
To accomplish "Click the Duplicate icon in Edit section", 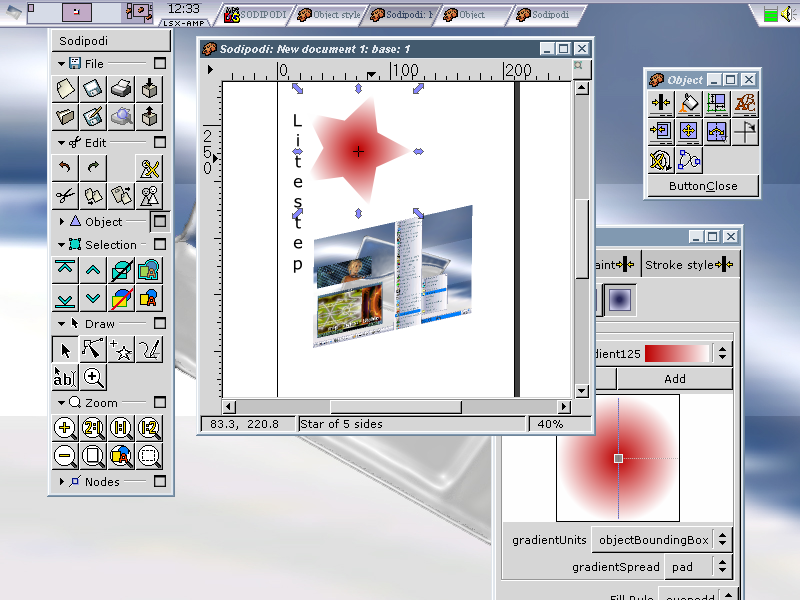I will (149, 196).
